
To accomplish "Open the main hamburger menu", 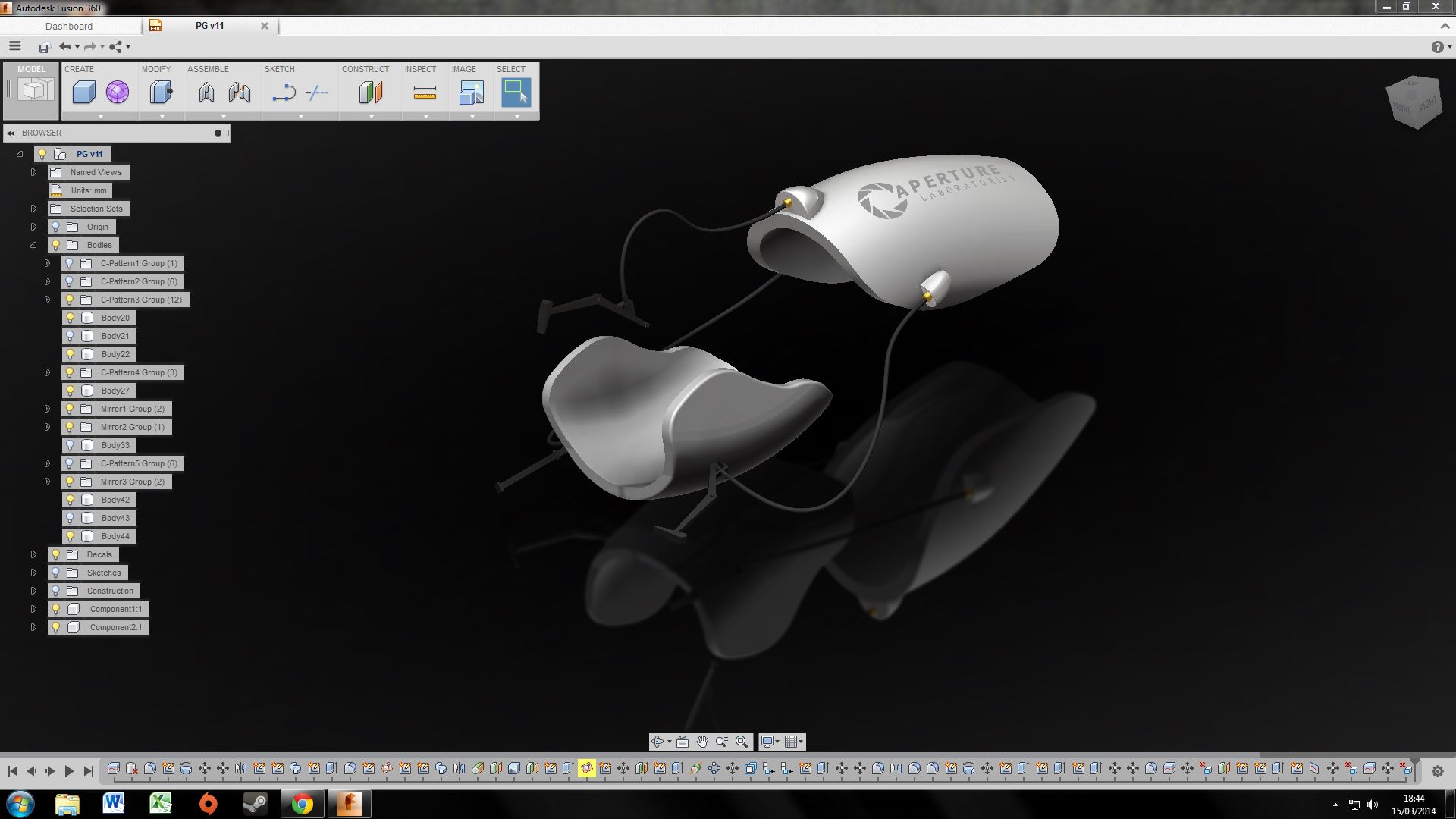I will coord(14,46).
